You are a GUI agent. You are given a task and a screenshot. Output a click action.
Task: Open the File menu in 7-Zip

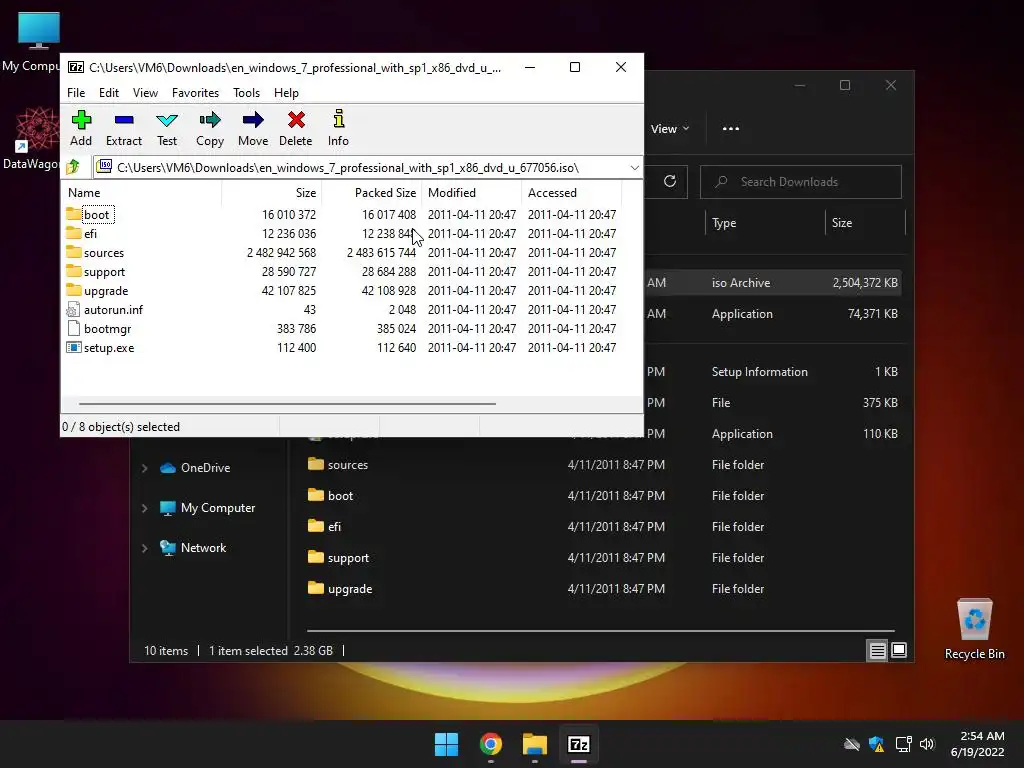point(76,93)
